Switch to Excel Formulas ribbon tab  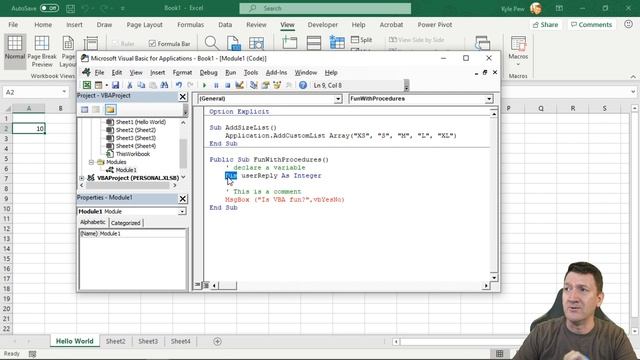pos(190,24)
